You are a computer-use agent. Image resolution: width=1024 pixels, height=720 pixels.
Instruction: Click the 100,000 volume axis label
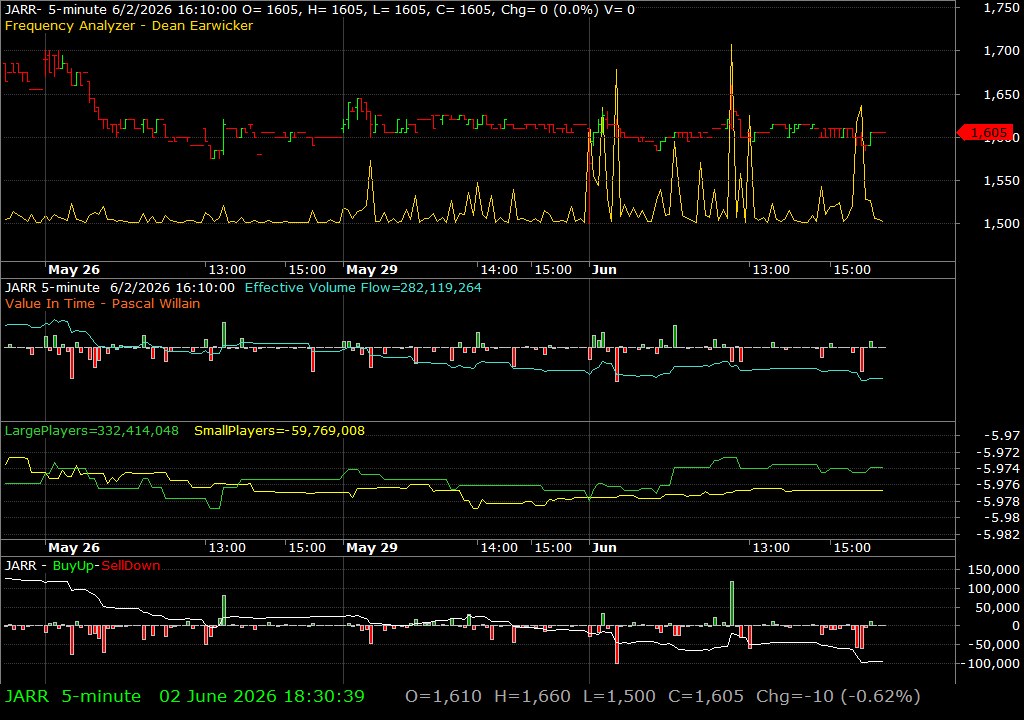[x=993, y=589]
